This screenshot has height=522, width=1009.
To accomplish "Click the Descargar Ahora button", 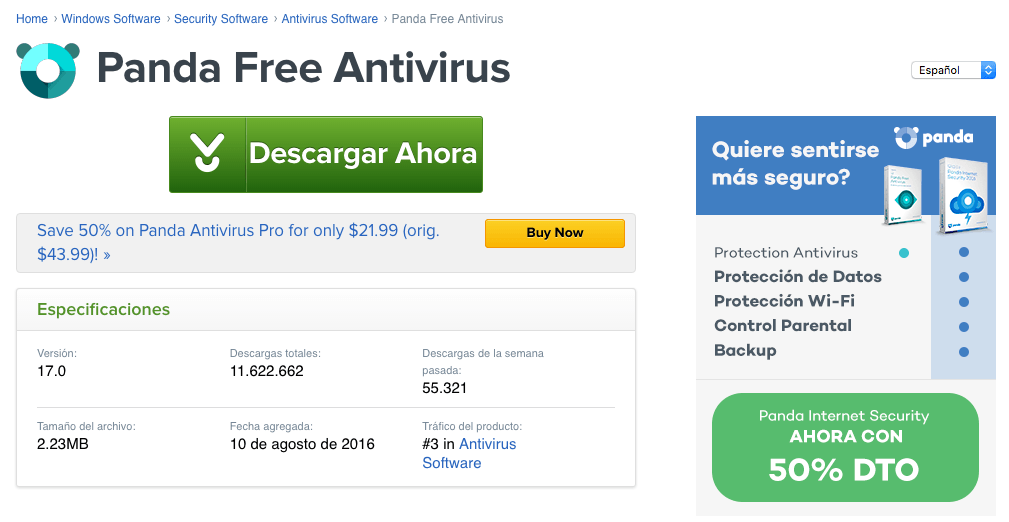I will (x=326, y=154).
